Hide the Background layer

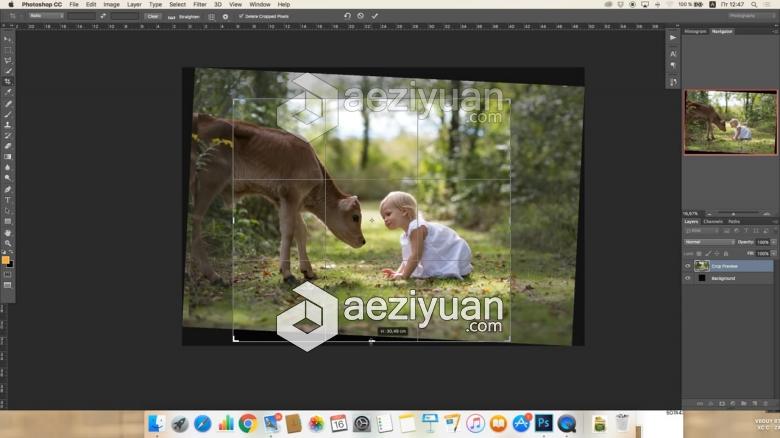click(688, 278)
